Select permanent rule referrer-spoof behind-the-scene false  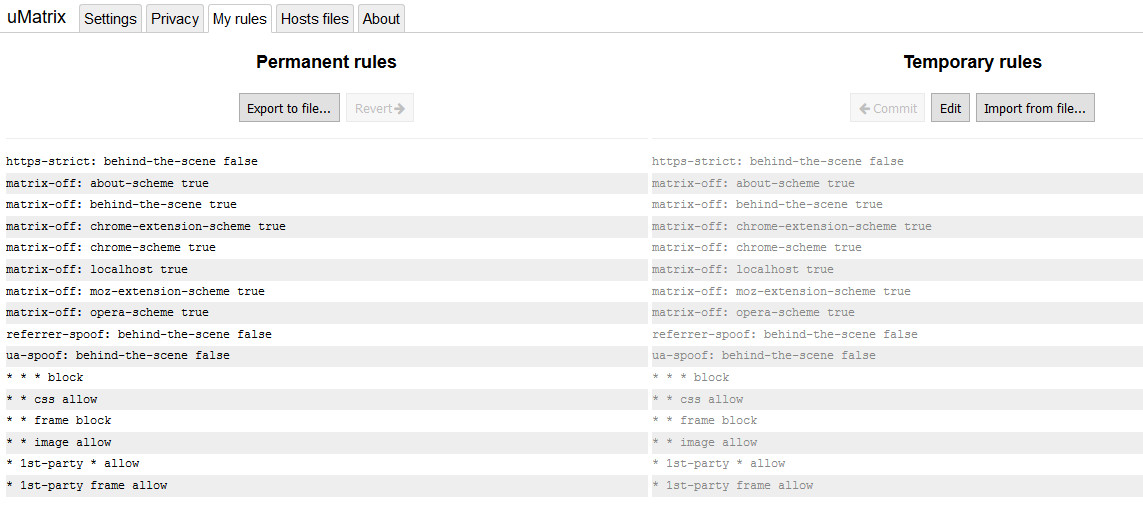139,334
